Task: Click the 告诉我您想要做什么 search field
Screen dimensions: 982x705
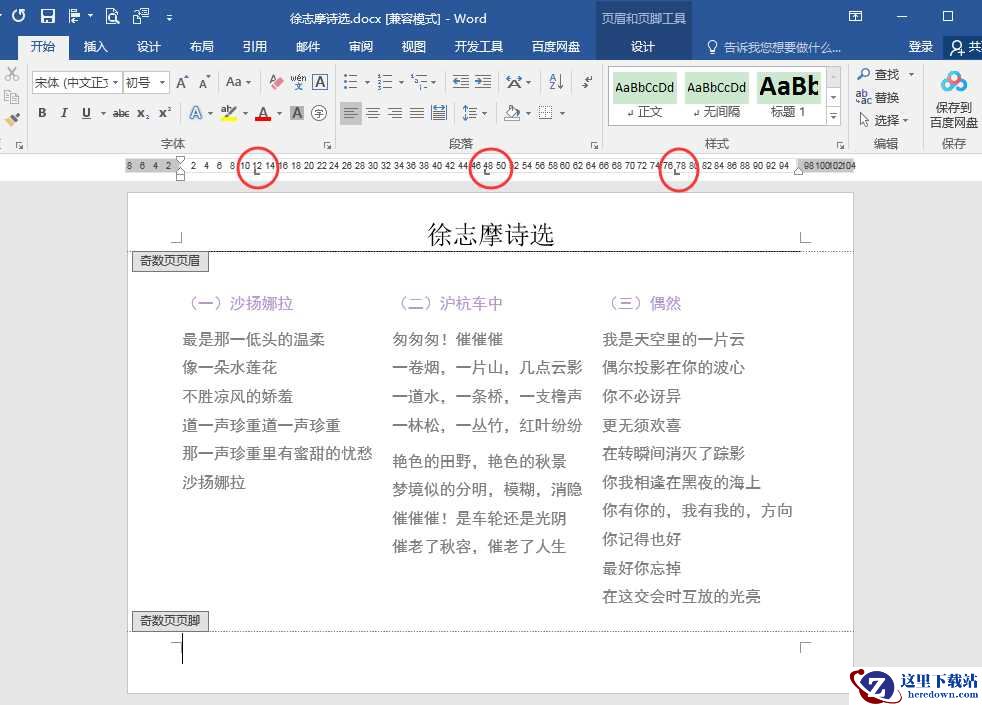Action: pyautogui.click(x=774, y=47)
